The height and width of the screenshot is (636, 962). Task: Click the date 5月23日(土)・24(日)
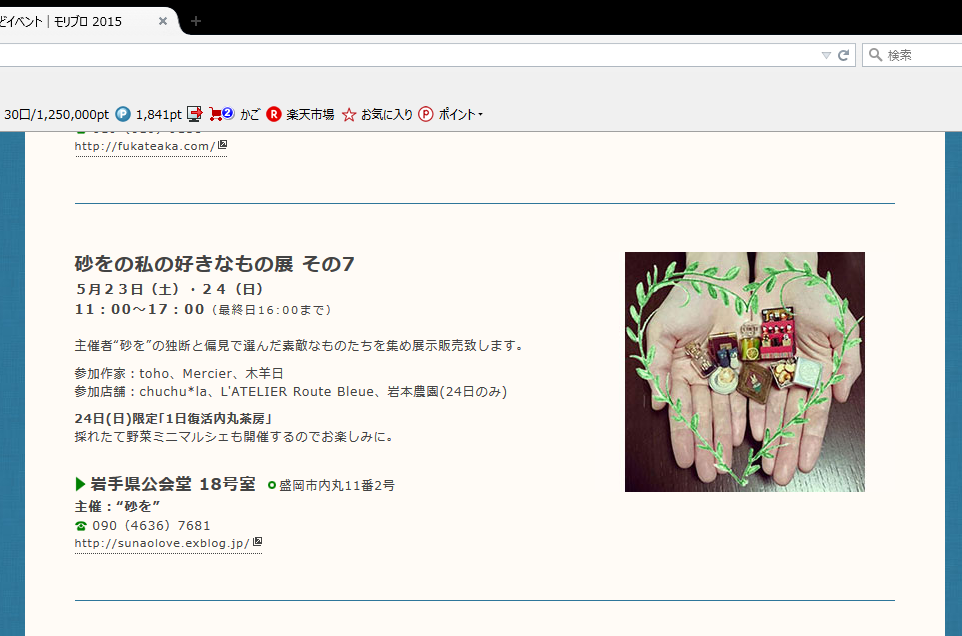pos(169,289)
